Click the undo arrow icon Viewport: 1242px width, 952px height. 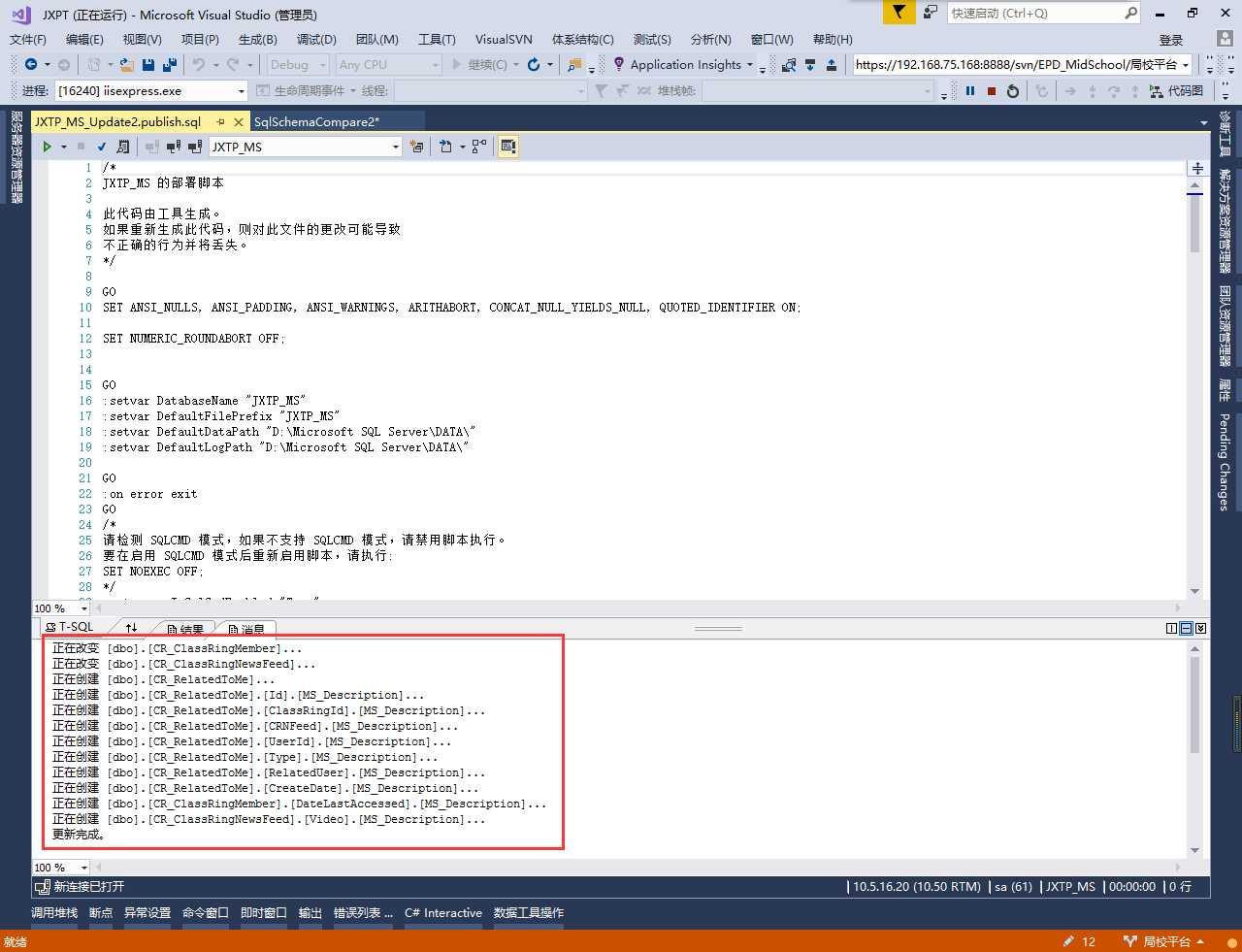(x=199, y=64)
